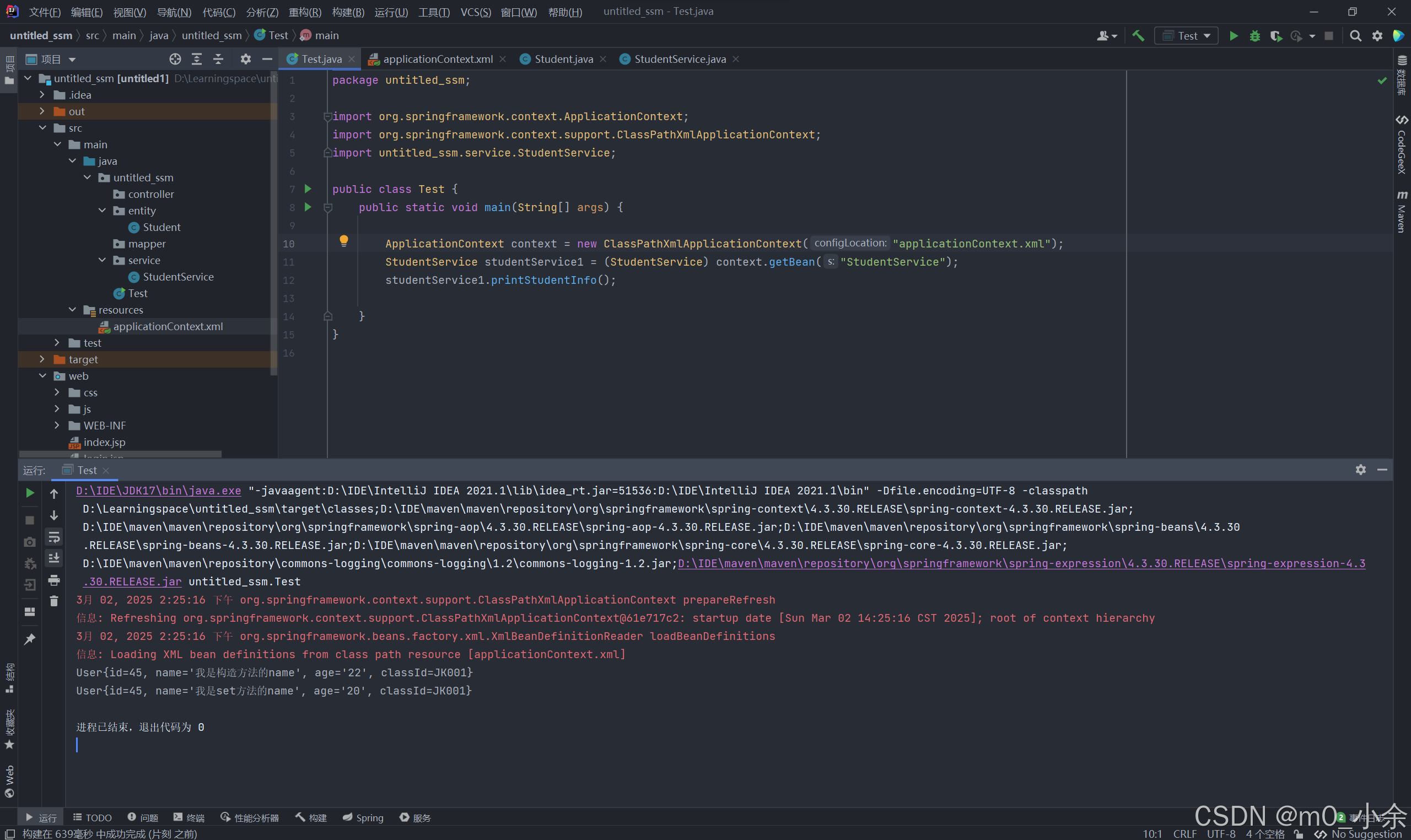This screenshot has height=840, width=1411.
Task: Click the green Run button in toolbar
Action: click(x=1234, y=36)
